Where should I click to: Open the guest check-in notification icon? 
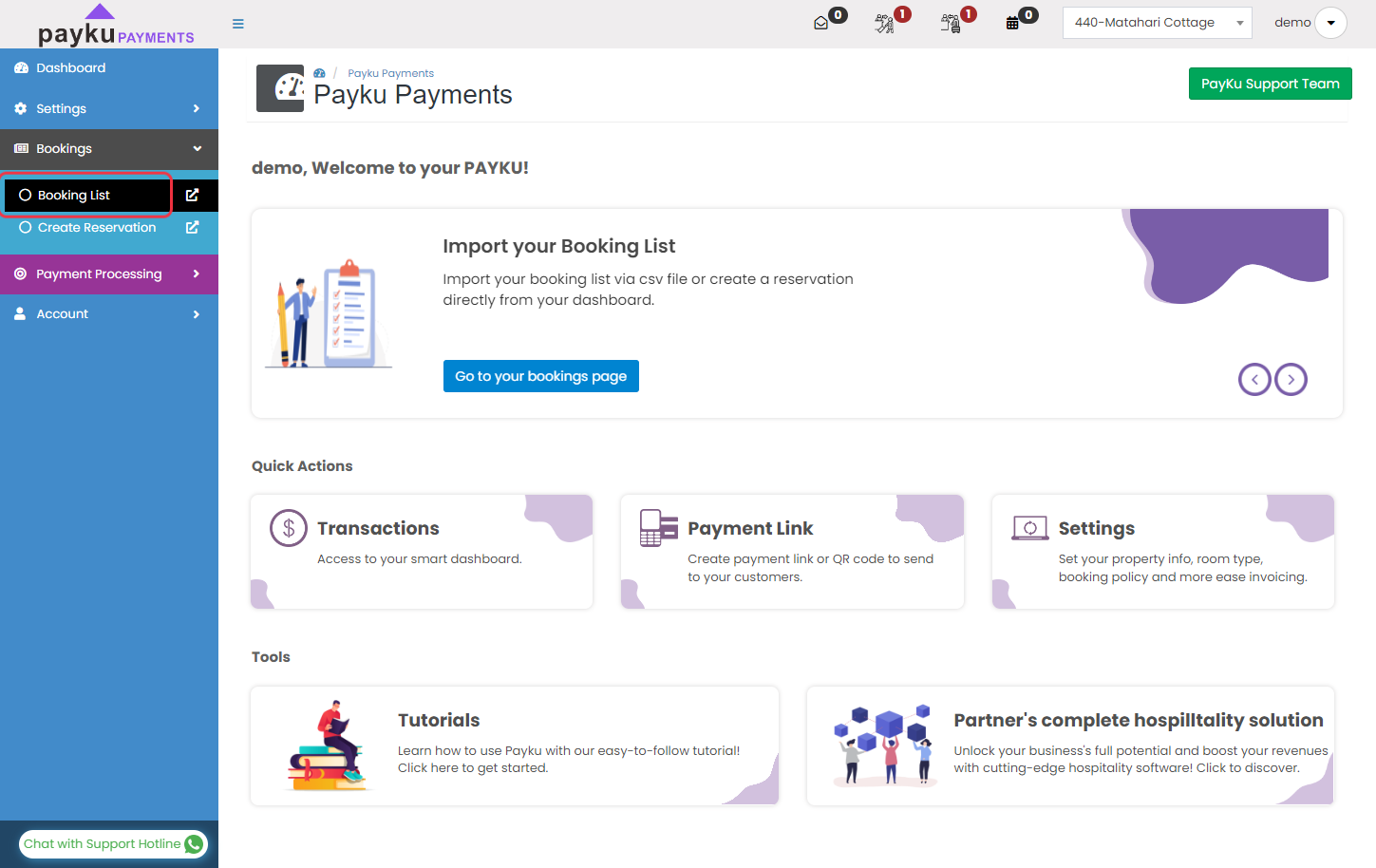pos(884,24)
